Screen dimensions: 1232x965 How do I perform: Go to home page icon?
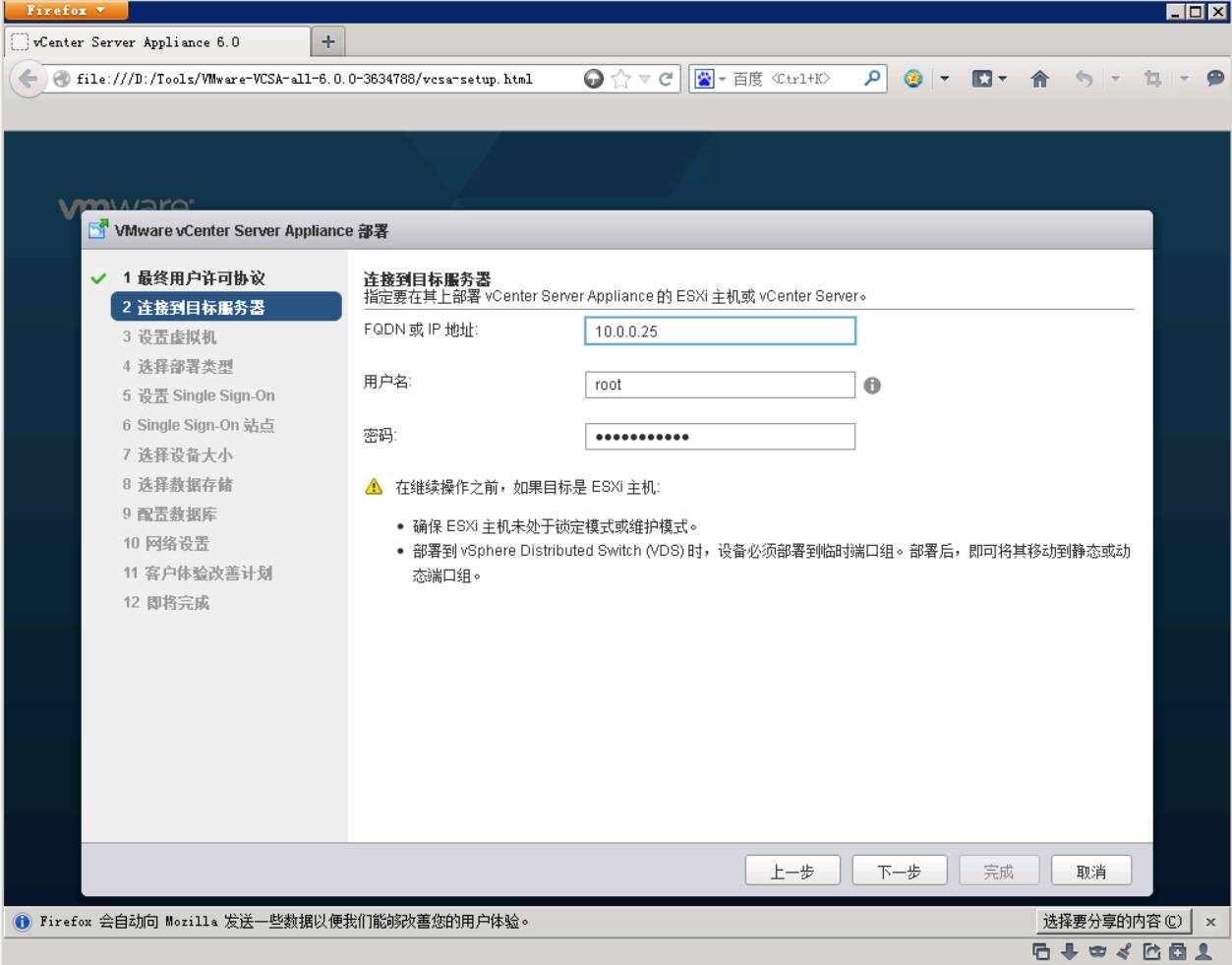[x=1039, y=79]
